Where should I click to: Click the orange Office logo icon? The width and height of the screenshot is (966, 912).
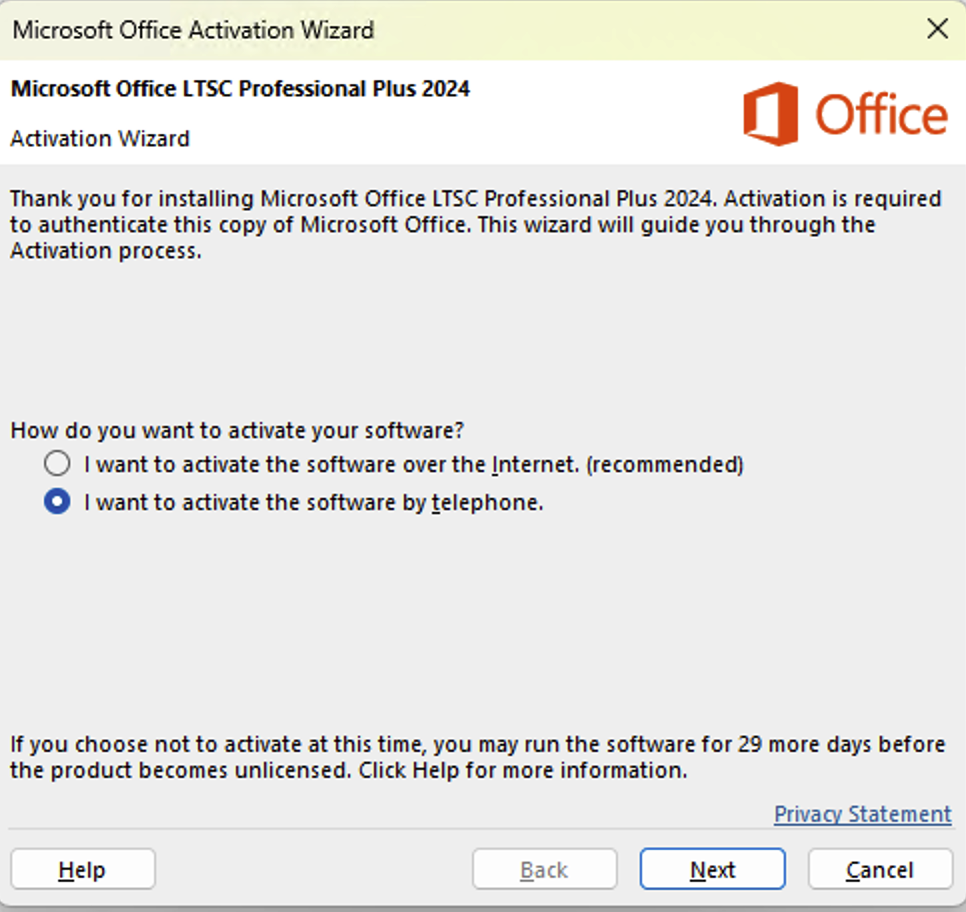coord(770,114)
